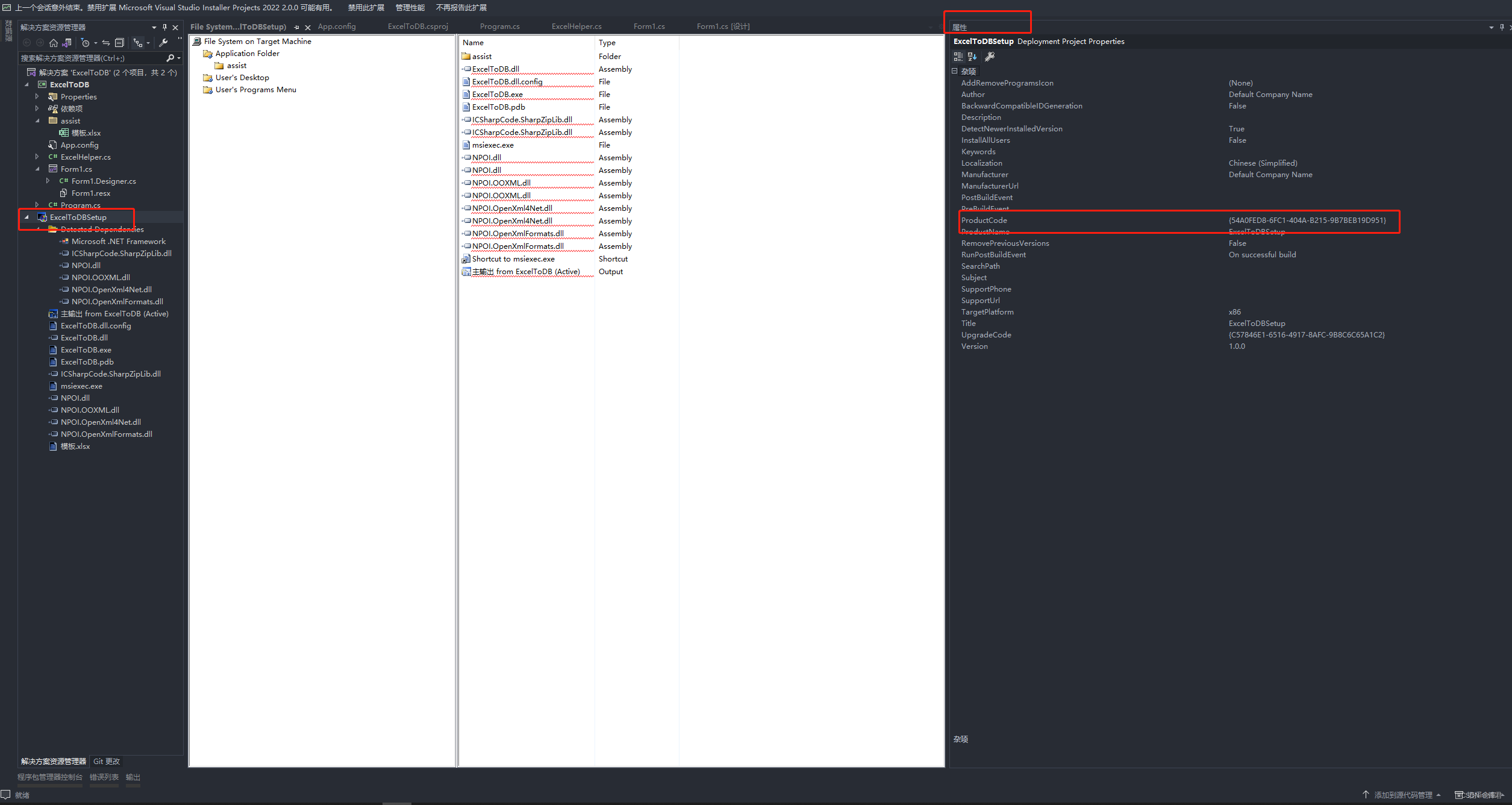Open the Git 更改 tab at panel bottom
Image resolution: width=1512 pixels, height=805 pixels.
point(107,762)
